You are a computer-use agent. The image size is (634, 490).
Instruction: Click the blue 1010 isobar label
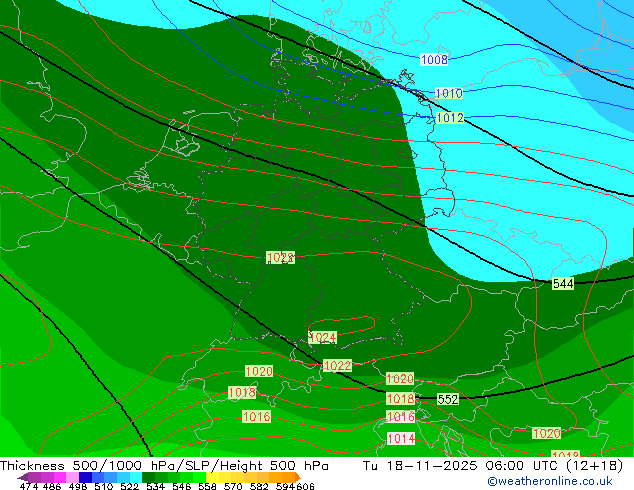449,93
